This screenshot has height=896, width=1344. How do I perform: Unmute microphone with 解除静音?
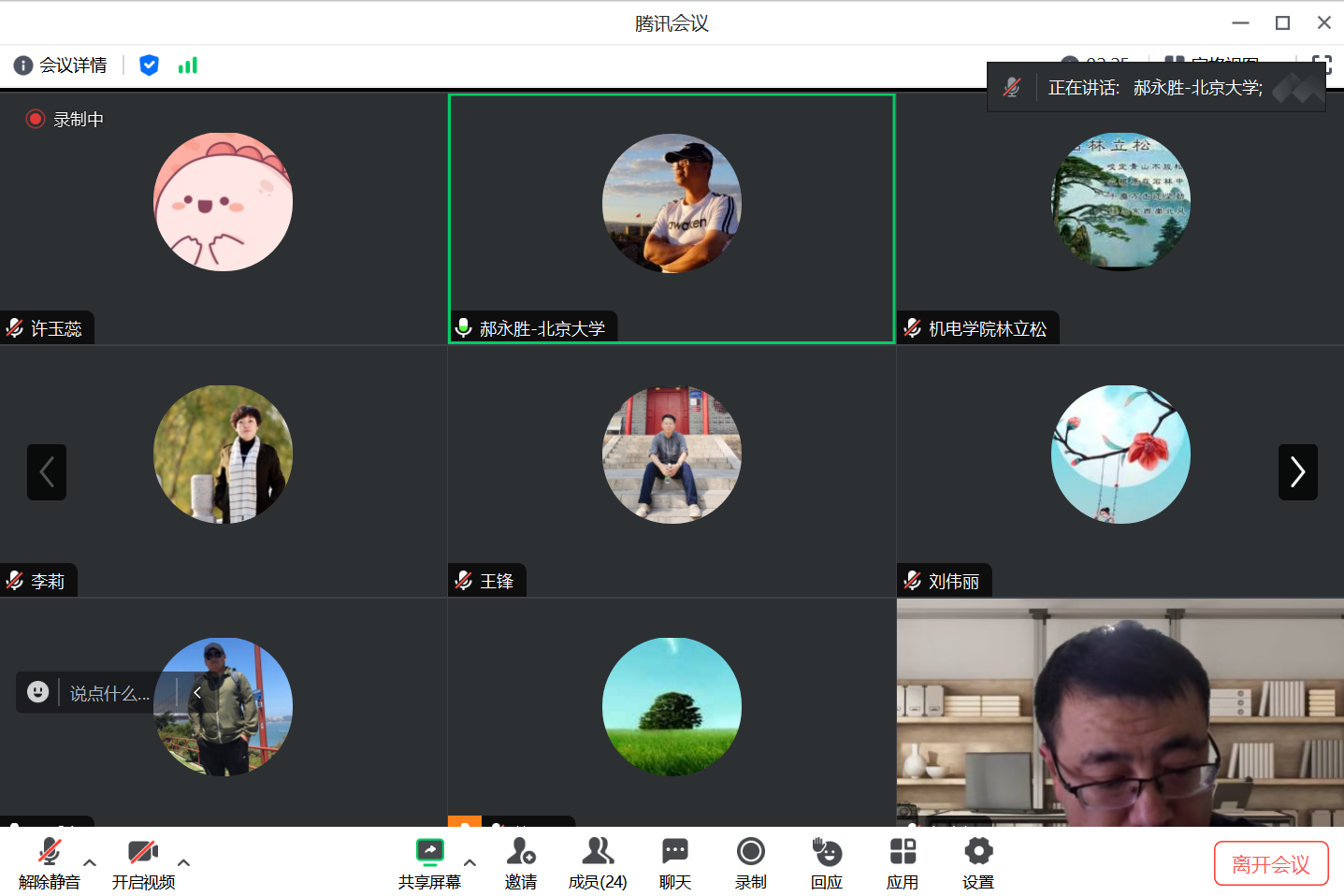pyautogui.click(x=50, y=863)
